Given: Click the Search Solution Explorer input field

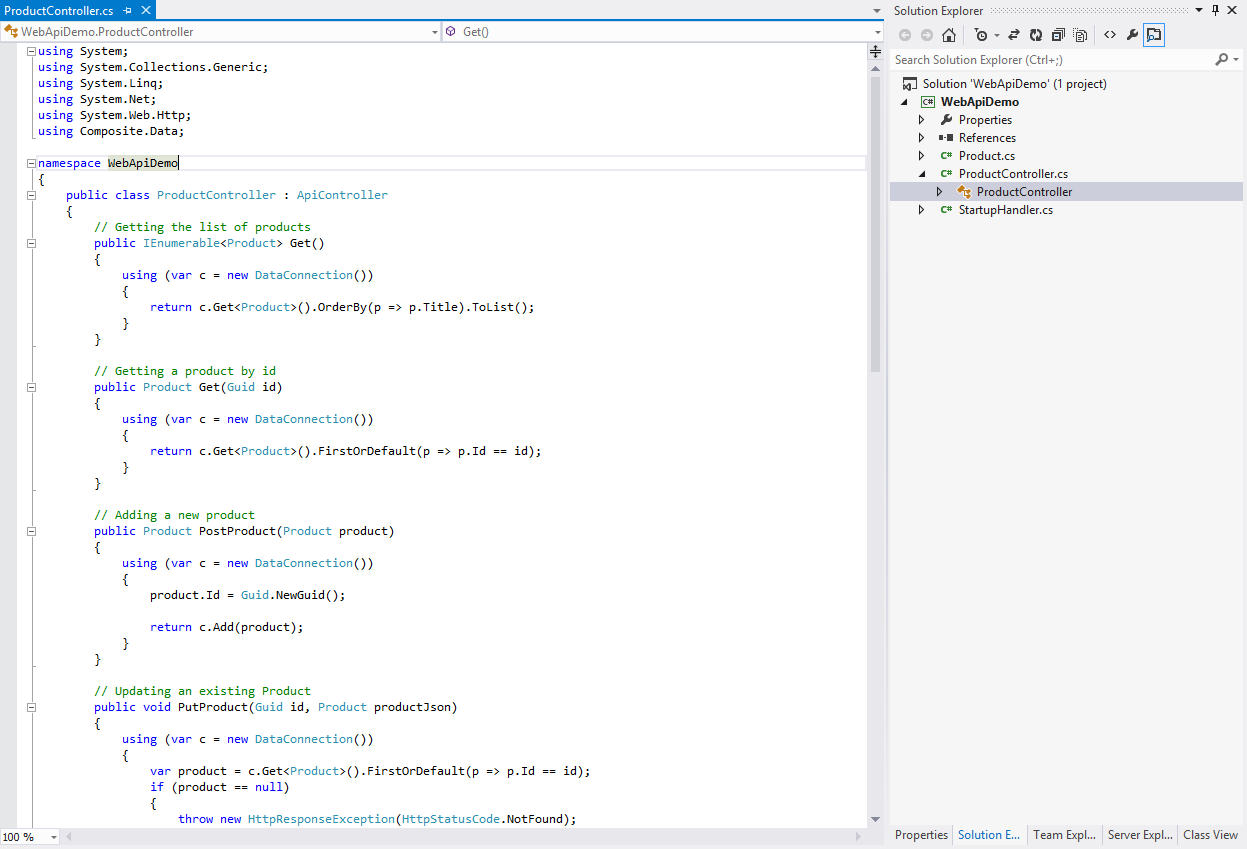Looking at the screenshot, I should coord(1050,60).
